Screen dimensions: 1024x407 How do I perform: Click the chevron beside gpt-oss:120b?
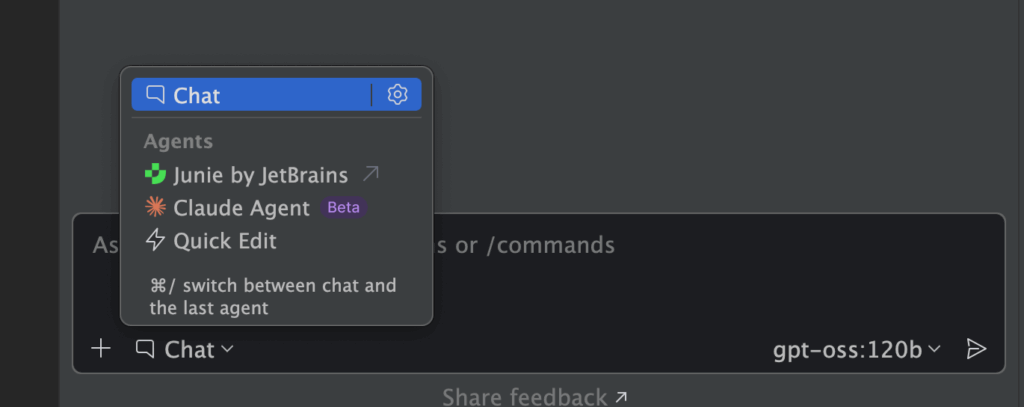click(x=935, y=349)
